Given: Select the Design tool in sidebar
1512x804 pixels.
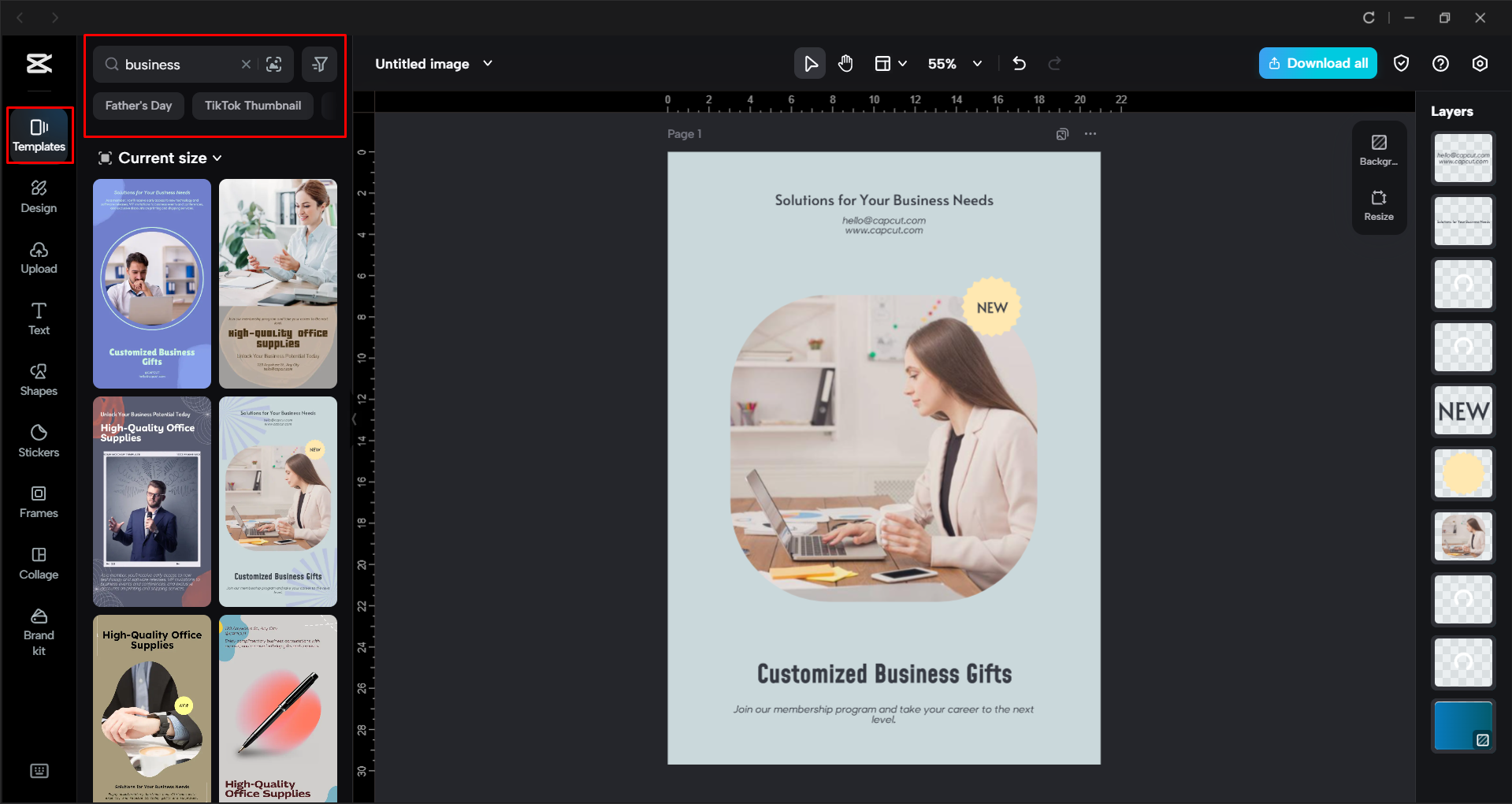Looking at the screenshot, I should [x=38, y=195].
